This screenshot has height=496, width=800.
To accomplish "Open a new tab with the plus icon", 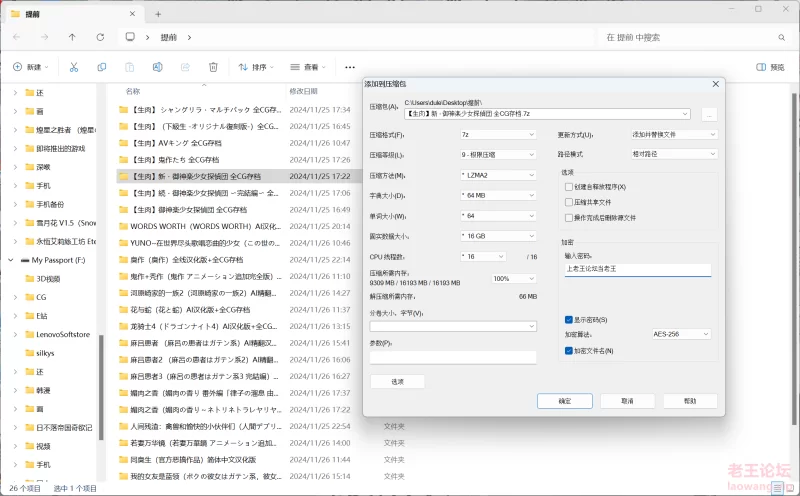I will click(157, 14).
